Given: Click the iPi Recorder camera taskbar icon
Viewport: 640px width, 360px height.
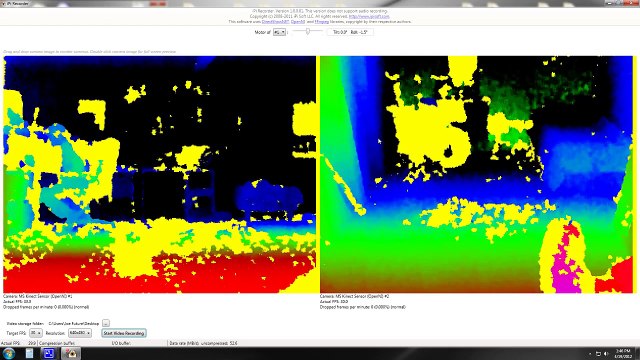Looking at the screenshot, I should [x=71, y=353].
